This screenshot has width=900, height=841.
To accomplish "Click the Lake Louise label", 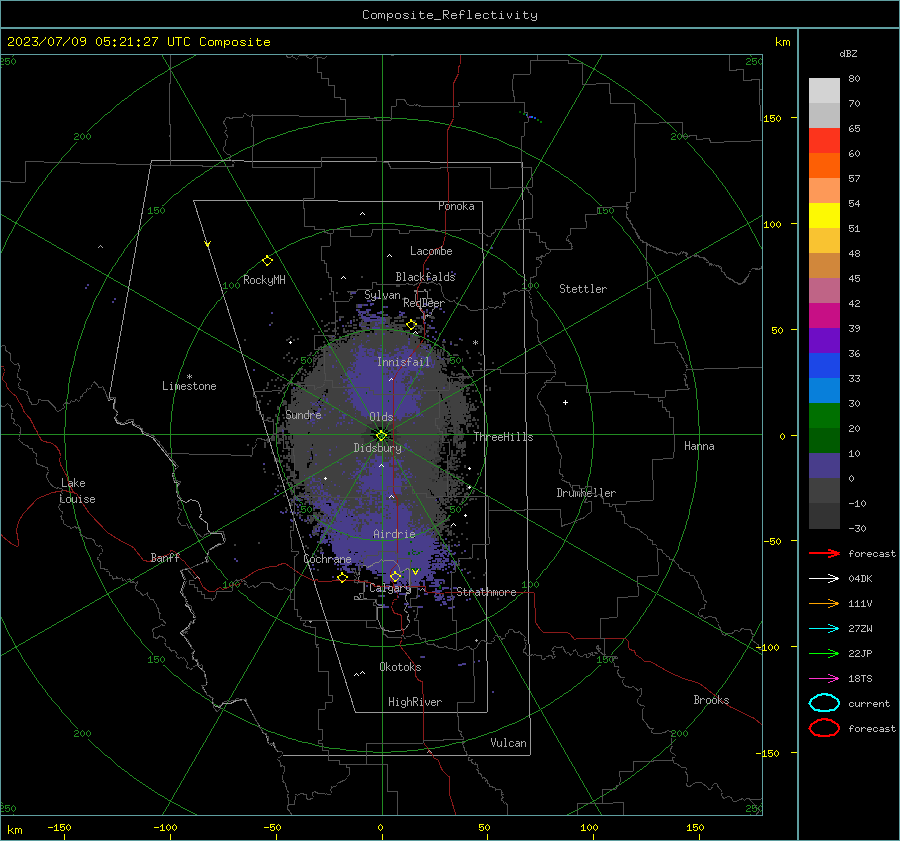I will pos(77,491).
